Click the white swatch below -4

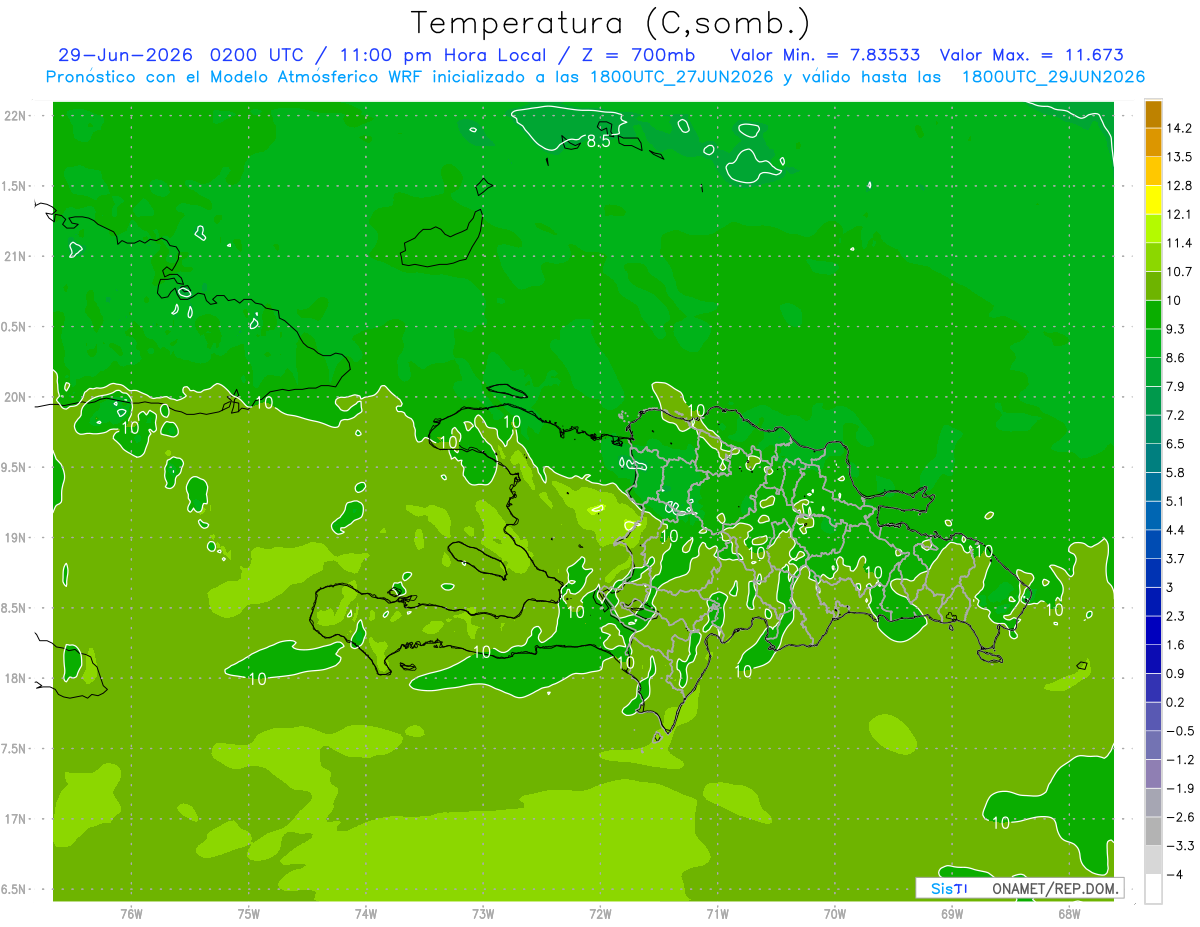coord(1153,888)
